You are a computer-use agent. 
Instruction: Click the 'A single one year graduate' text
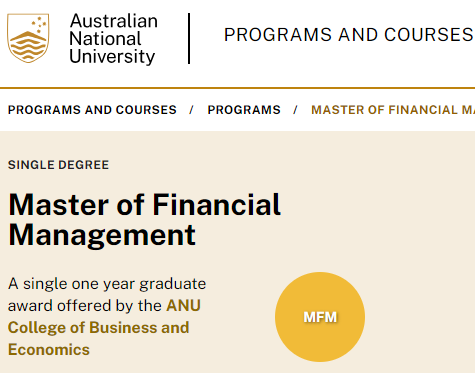(107, 284)
